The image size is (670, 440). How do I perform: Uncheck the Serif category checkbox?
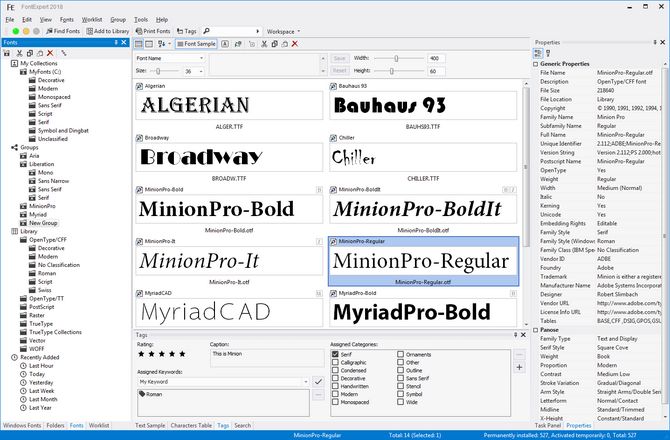(x=335, y=354)
